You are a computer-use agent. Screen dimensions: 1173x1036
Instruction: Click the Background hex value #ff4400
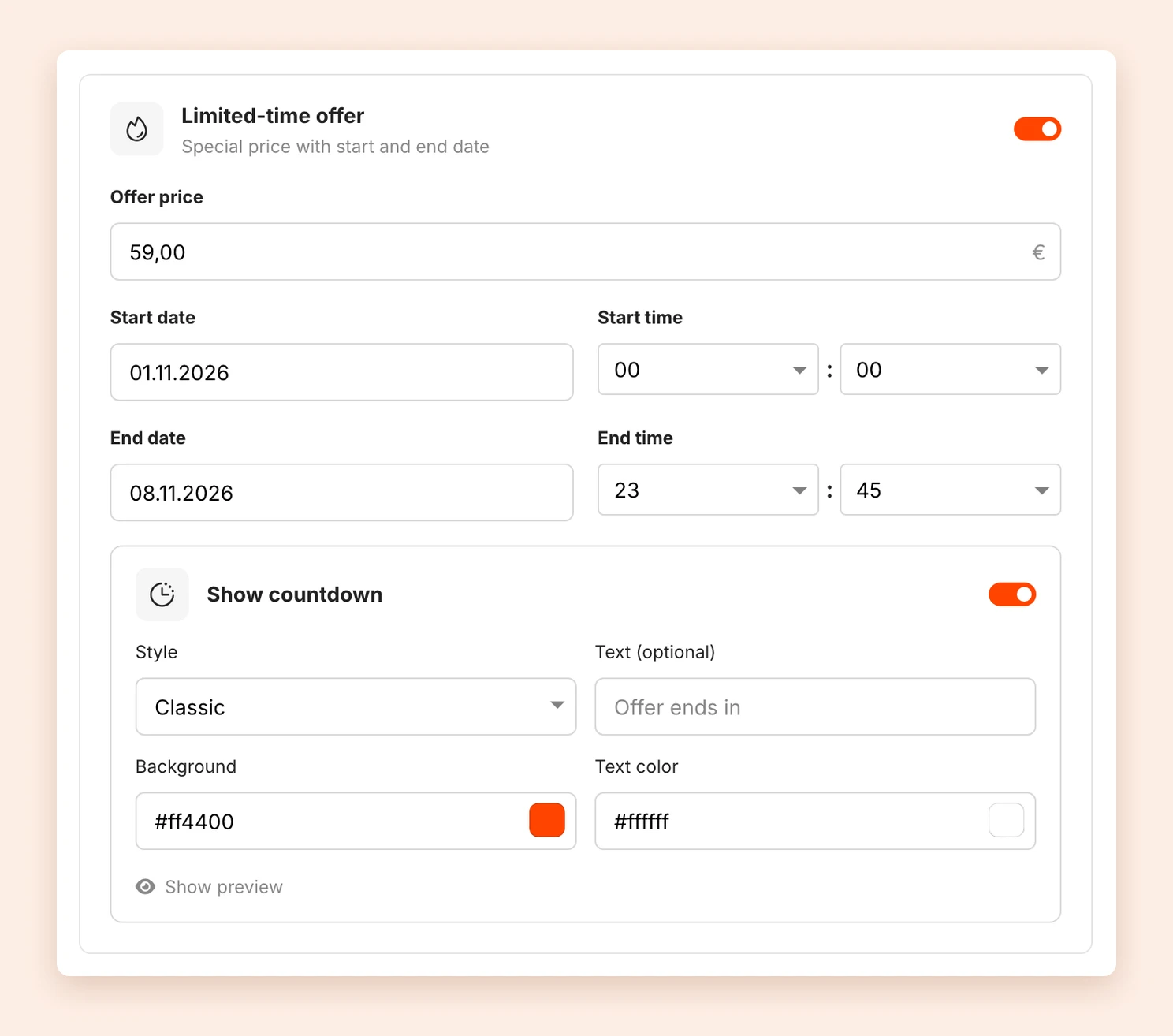coord(194,822)
